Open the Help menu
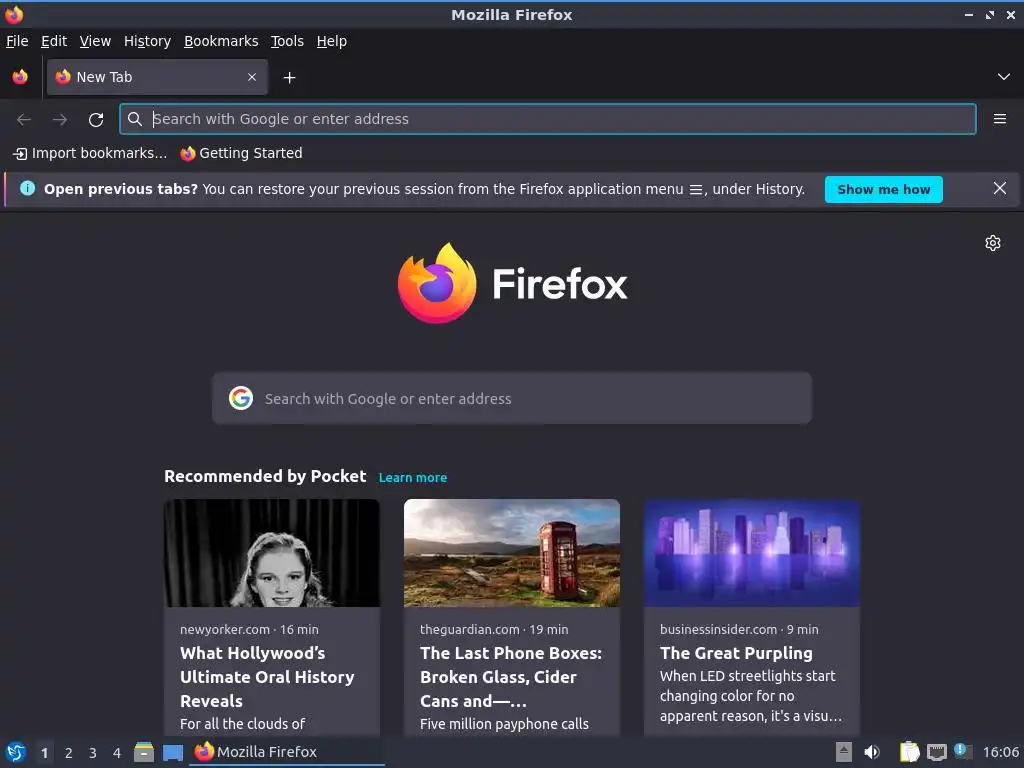 click(x=332, y=41)
